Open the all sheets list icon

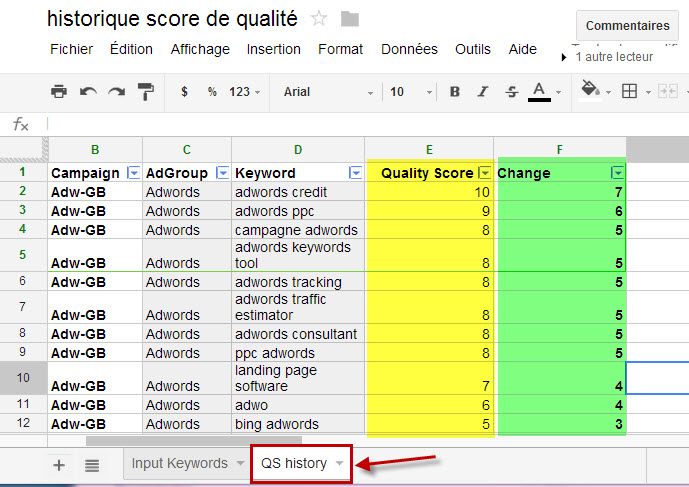pyautogui.click(x=92, y=465)
